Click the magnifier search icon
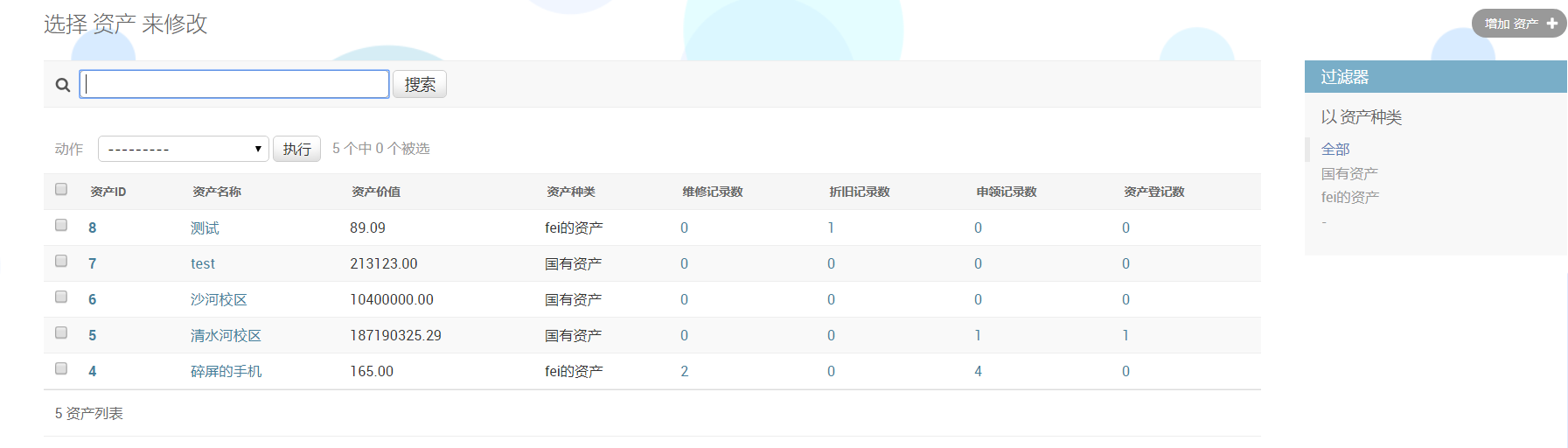Screen dimensions: 1568x448 click(63, 85)
